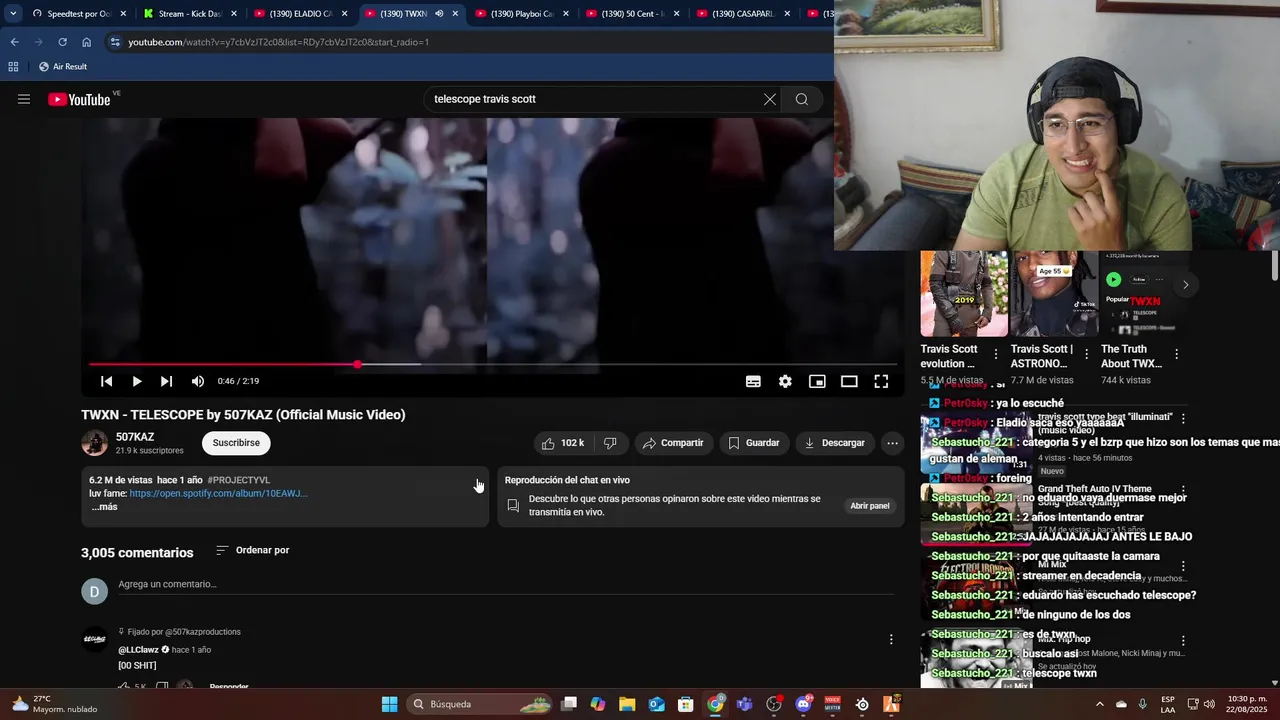Open more actions menu beside Descargar
The image size is (1280, 720).
coord(892,443)
